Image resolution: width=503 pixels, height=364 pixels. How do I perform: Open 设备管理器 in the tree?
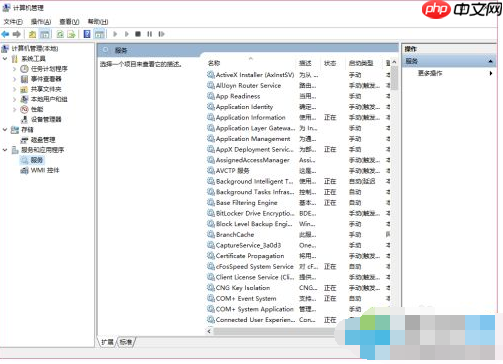46,119
